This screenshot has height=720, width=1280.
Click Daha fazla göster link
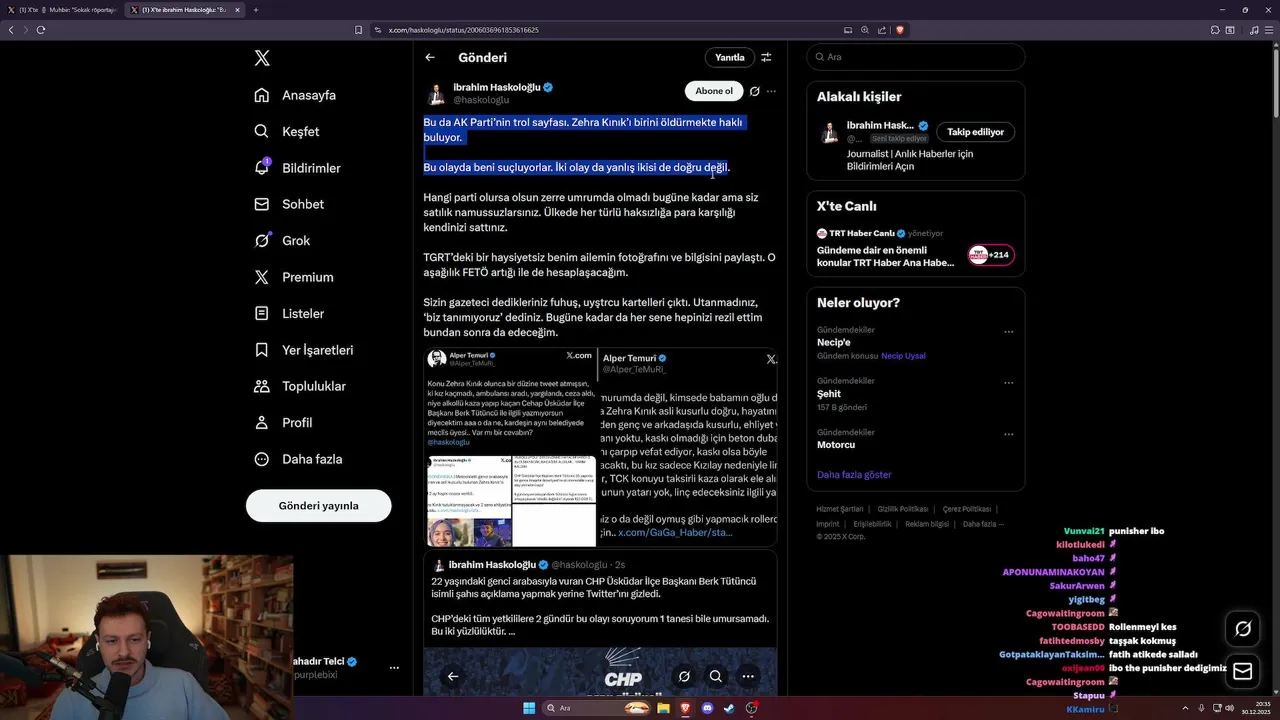pos(854,475)
